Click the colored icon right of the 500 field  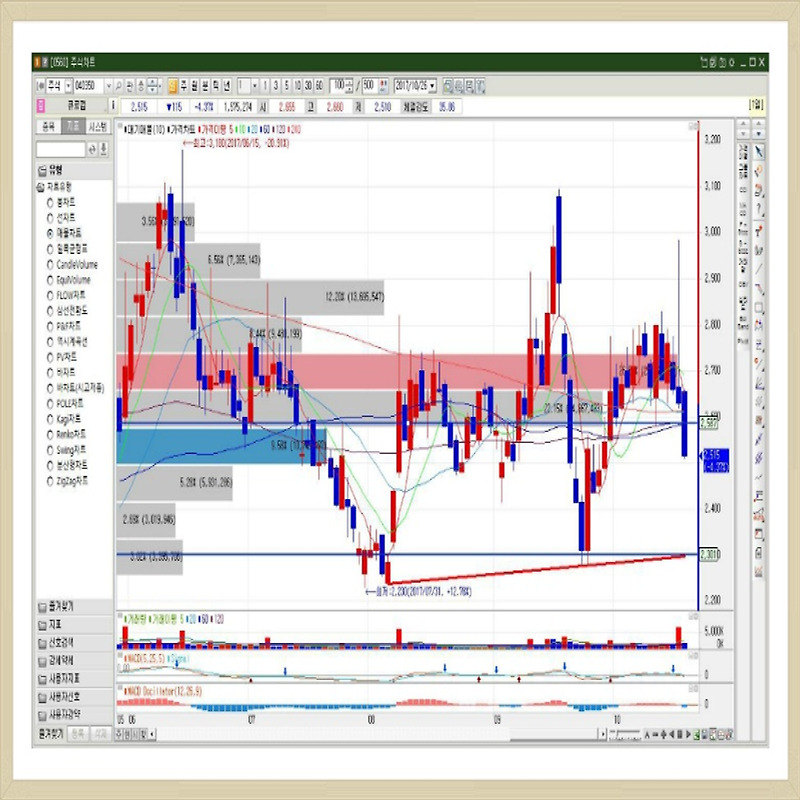[x=383, y=86]
